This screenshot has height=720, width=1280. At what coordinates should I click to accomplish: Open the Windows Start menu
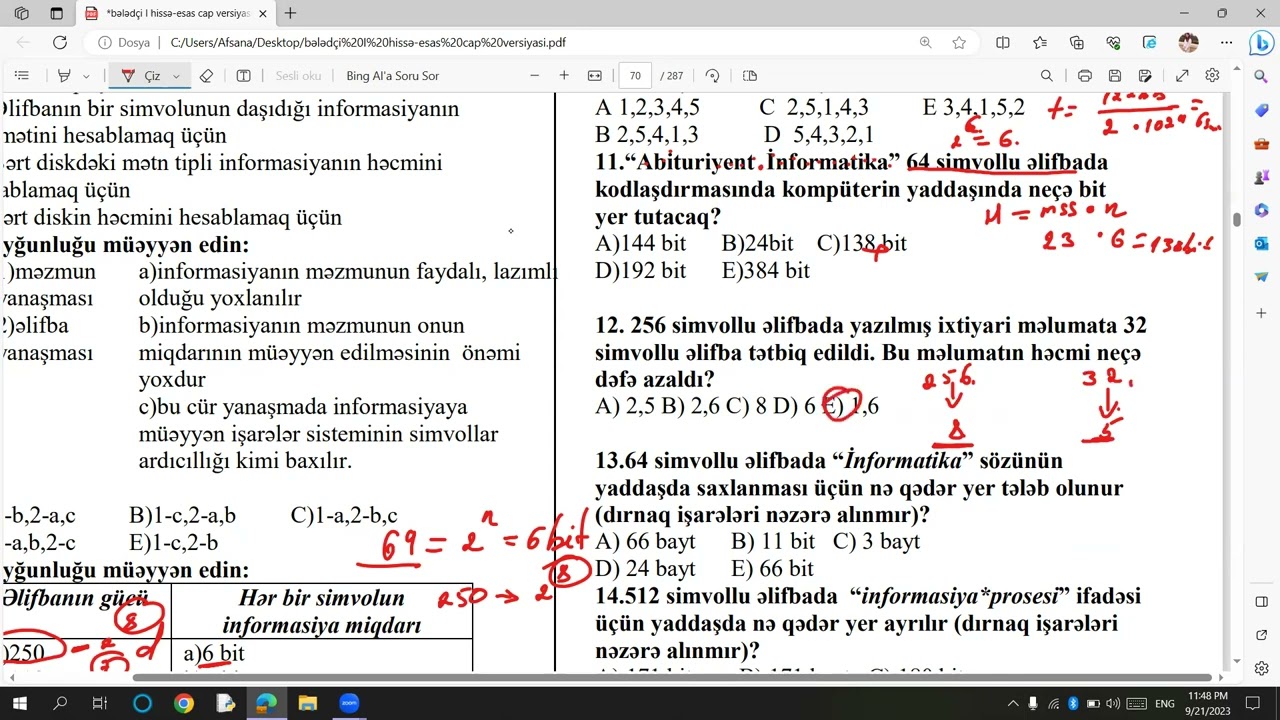point(19,703)
